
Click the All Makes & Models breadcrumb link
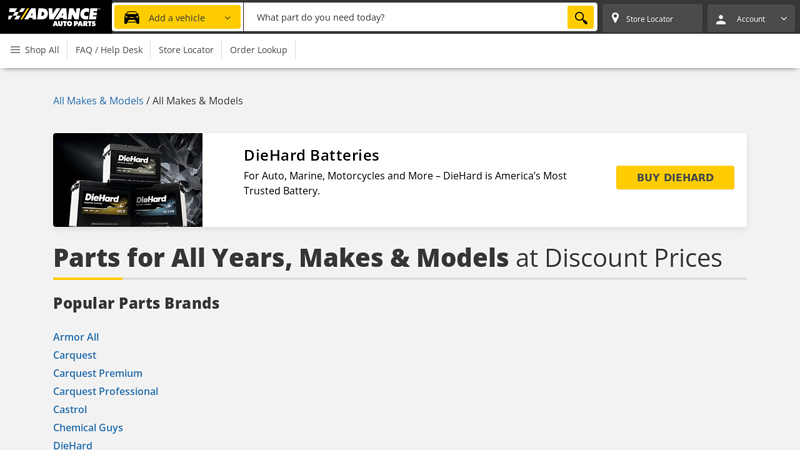tap(98, 101)
